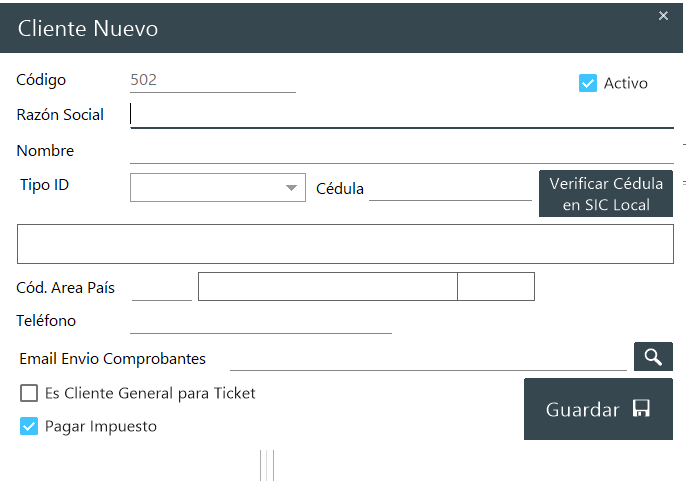
Task: Disable the Pagar Impuesto checkbox
Action: [29, 426]
